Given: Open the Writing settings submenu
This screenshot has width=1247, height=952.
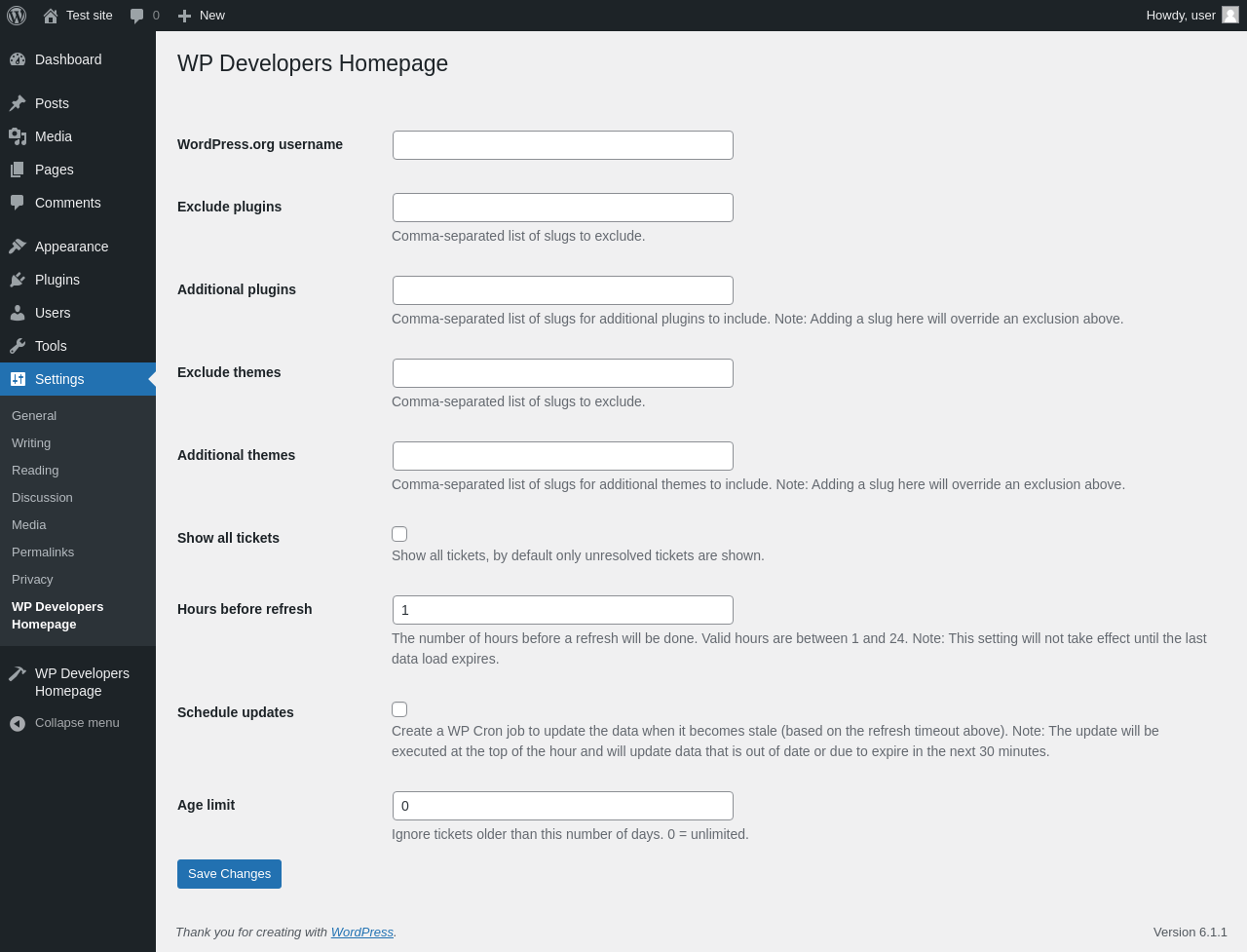Looking at the screenshot, I should (78, 442).
